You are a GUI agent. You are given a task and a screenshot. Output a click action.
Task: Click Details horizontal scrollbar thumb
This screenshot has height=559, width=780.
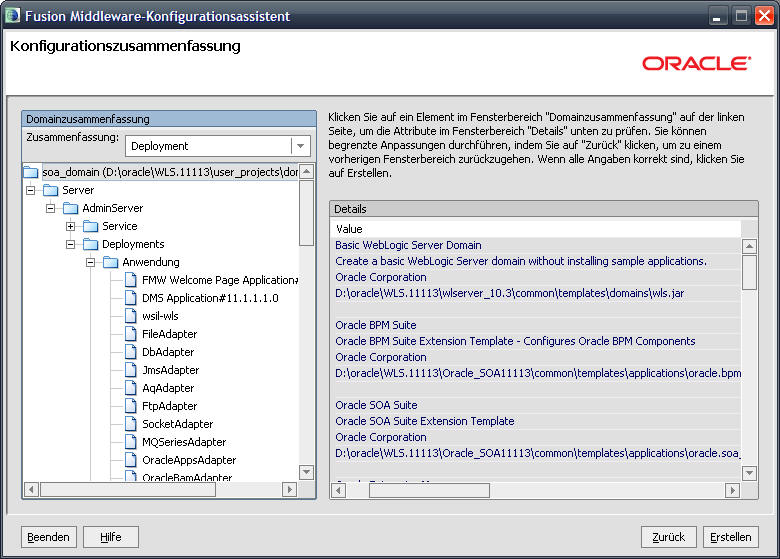[x=429, y=491]
